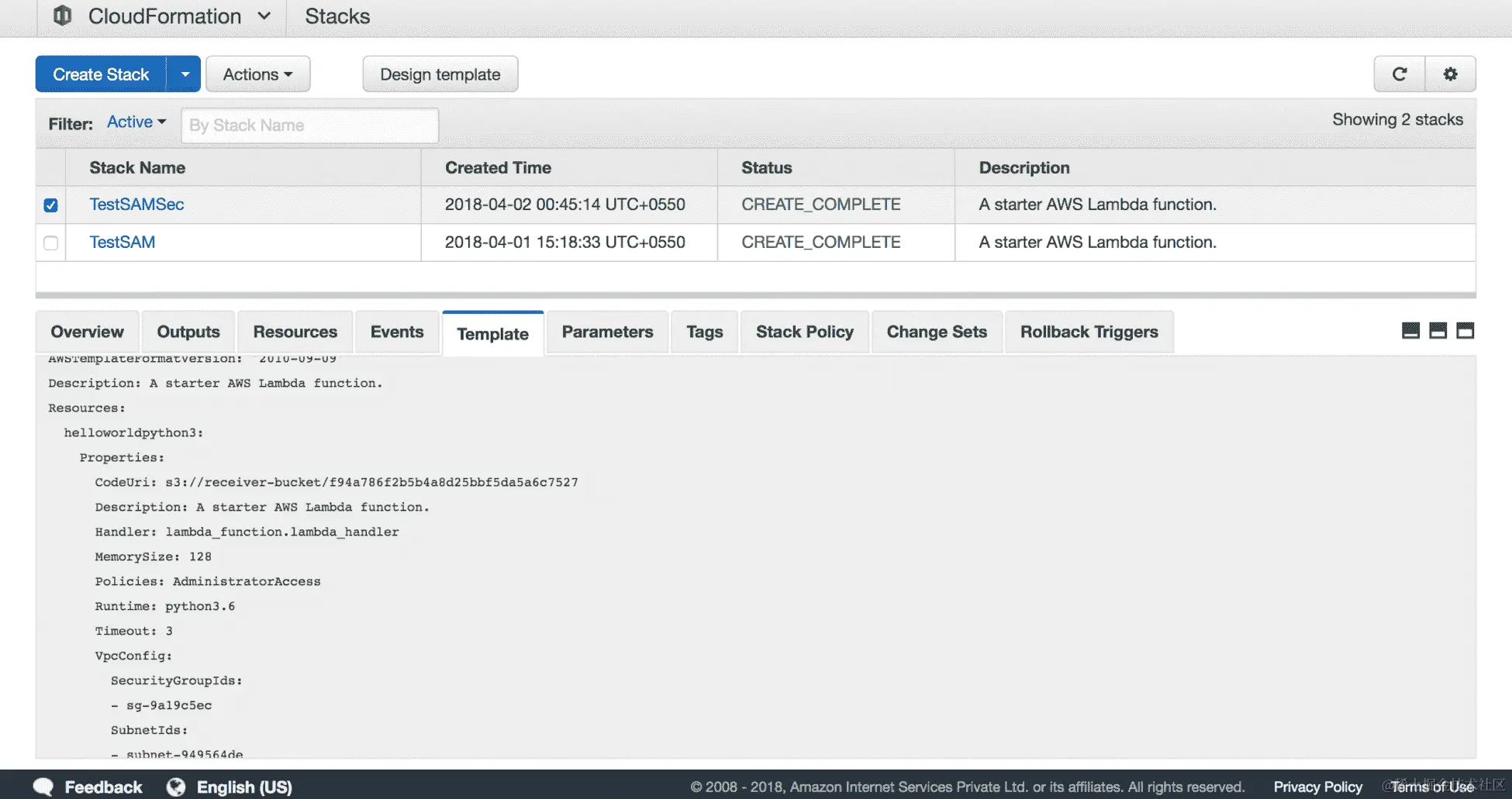
Task: Click the Feedback speech bubble icon
Action: [x=43, y=787]
